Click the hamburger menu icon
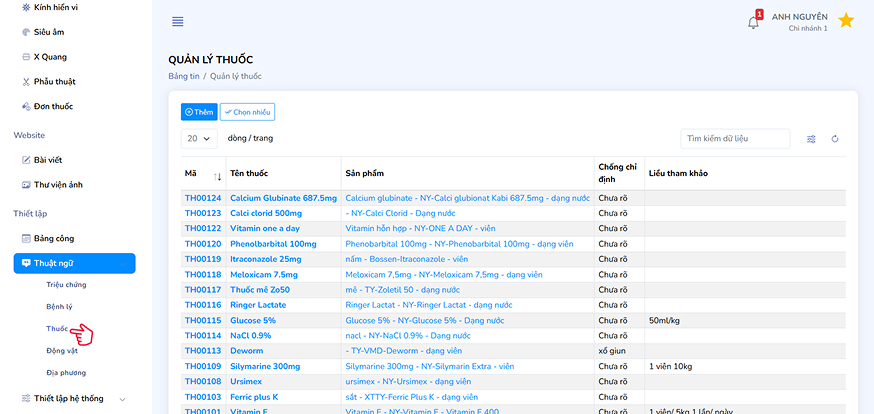The image size is (874, 414). tap(178, 21)
